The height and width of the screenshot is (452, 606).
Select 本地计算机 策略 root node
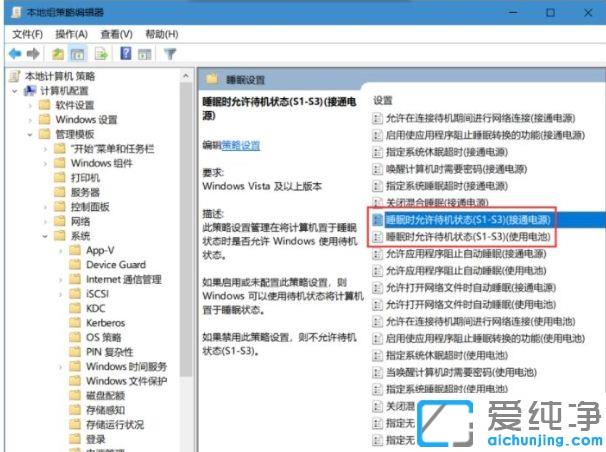click(x=60, y=76)
